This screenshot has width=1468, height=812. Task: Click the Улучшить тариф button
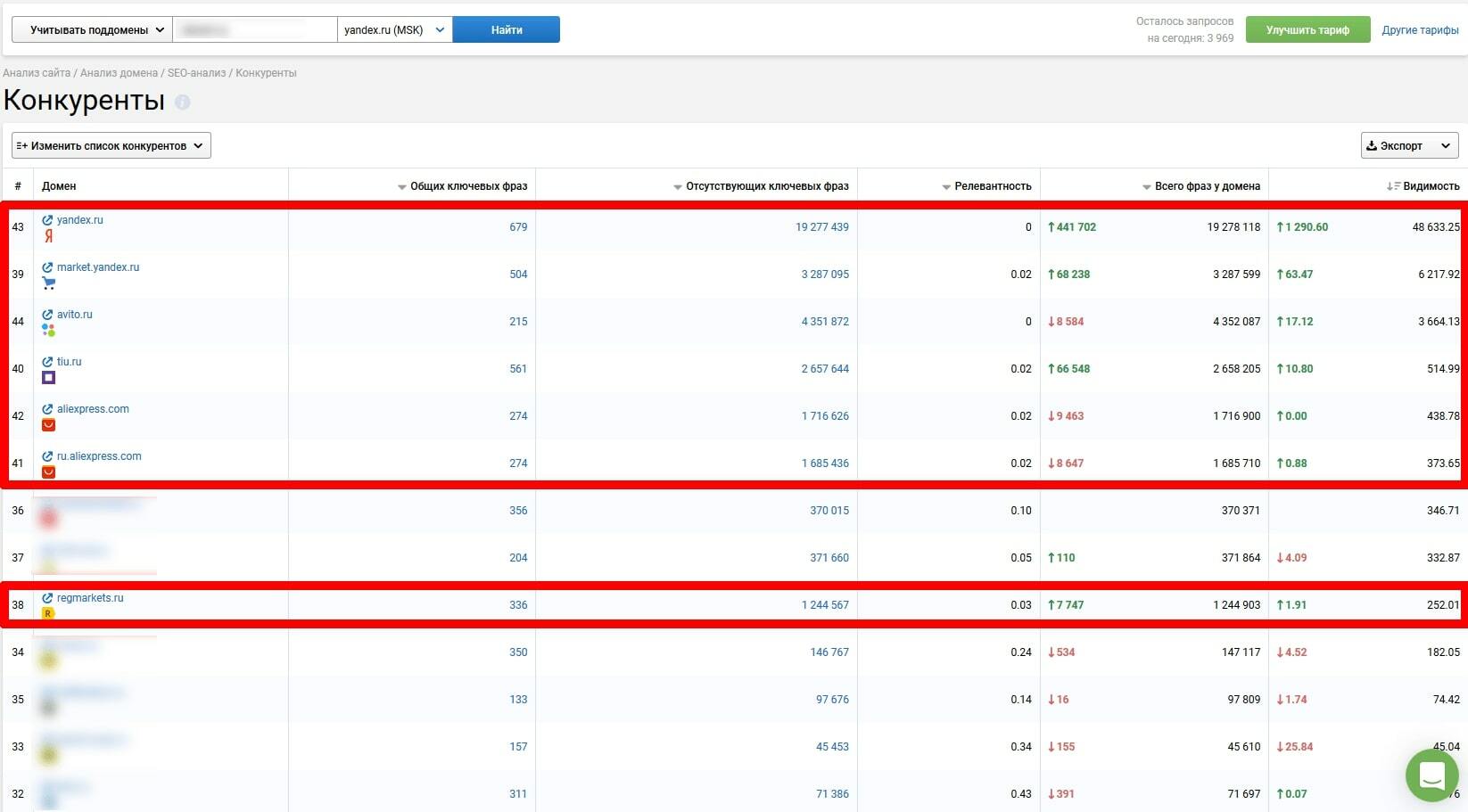pos(1307,29)
